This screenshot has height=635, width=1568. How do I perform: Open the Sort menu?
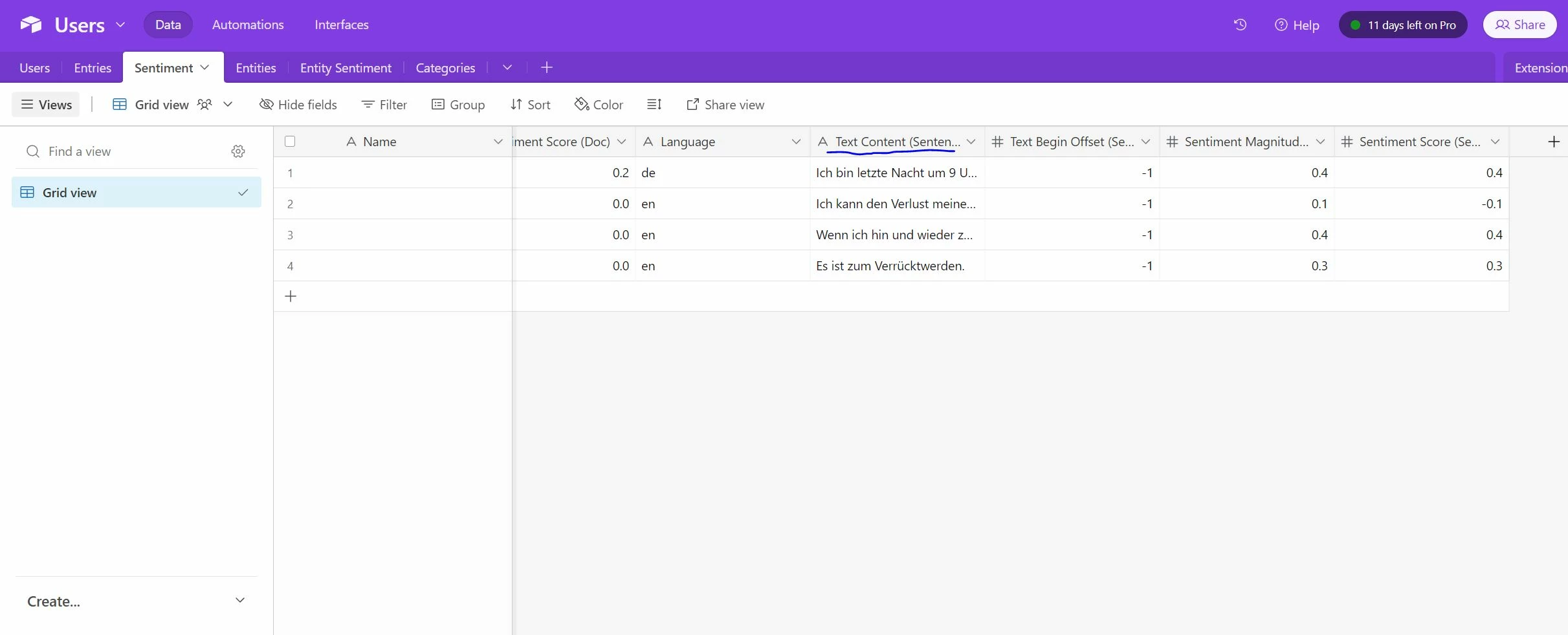530,105
